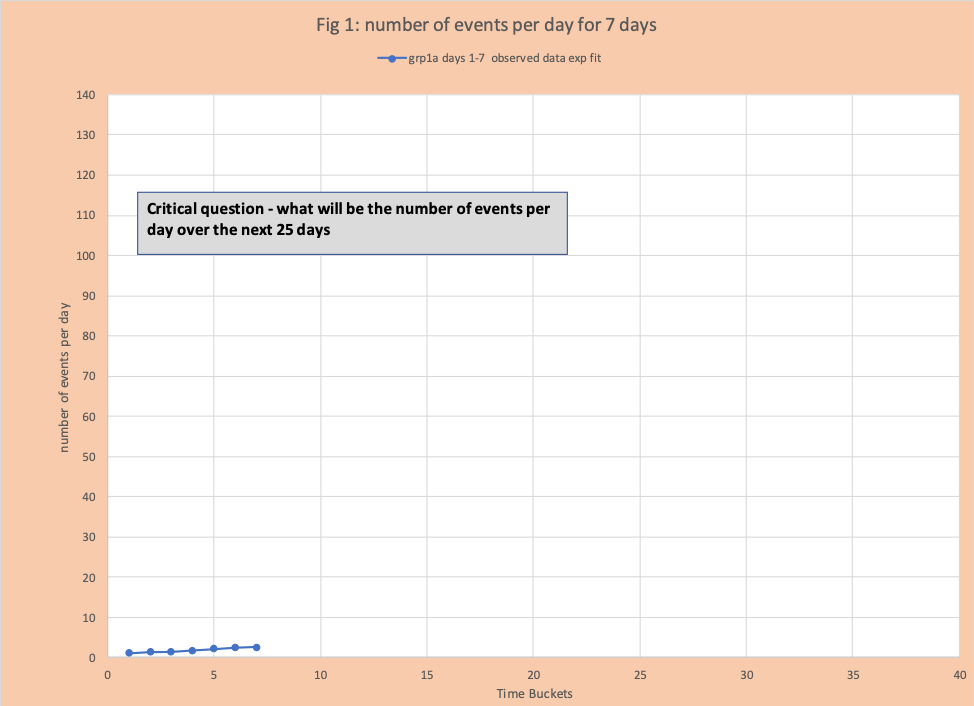The height and width of the screenshot is (706, 974).
Task: Select the data point at day 7
Action: (257, 647)
